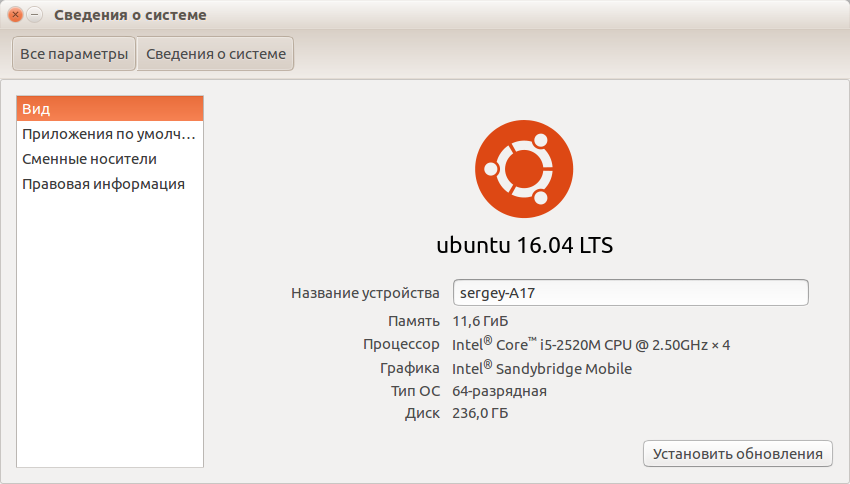The width and height of the screenshot is (850, 484).
Task: Click the "Диск" label
Action: click(x=422, y=414)
